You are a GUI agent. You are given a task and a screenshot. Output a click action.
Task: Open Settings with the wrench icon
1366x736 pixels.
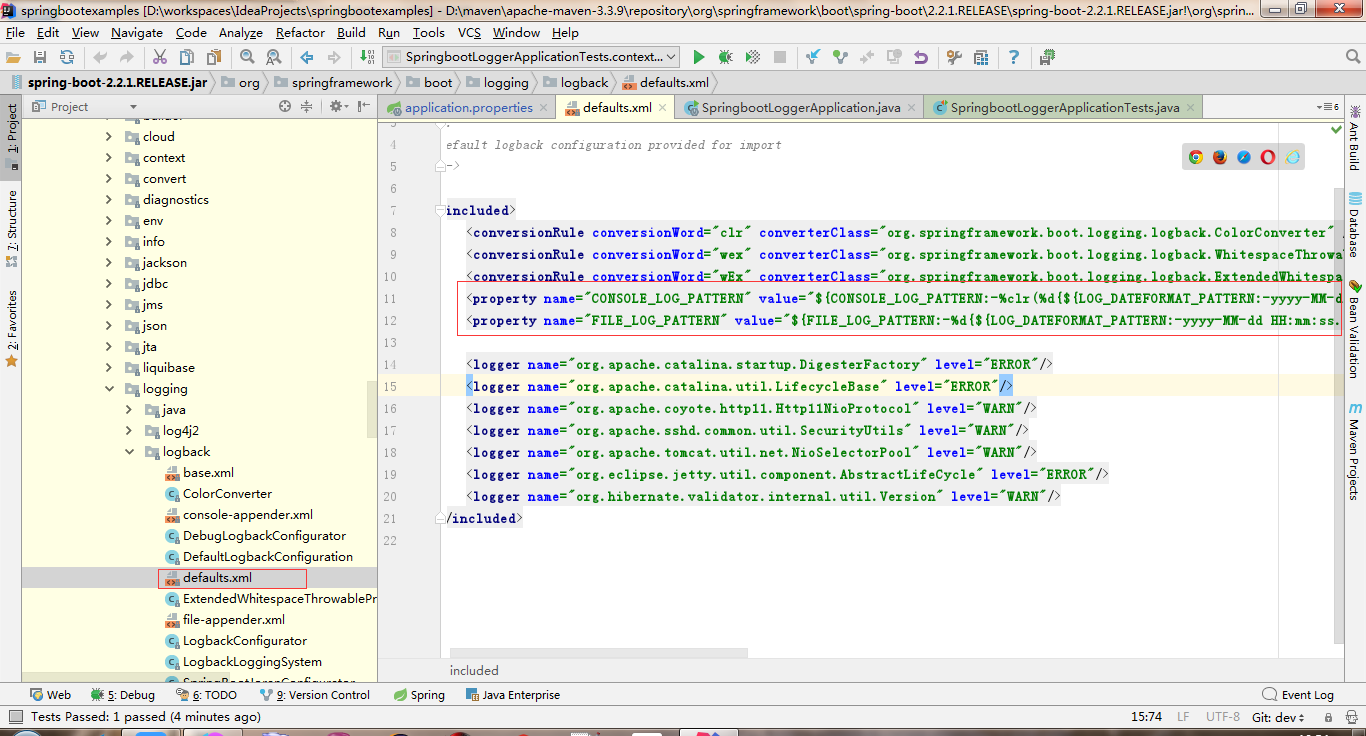[954, 57]
